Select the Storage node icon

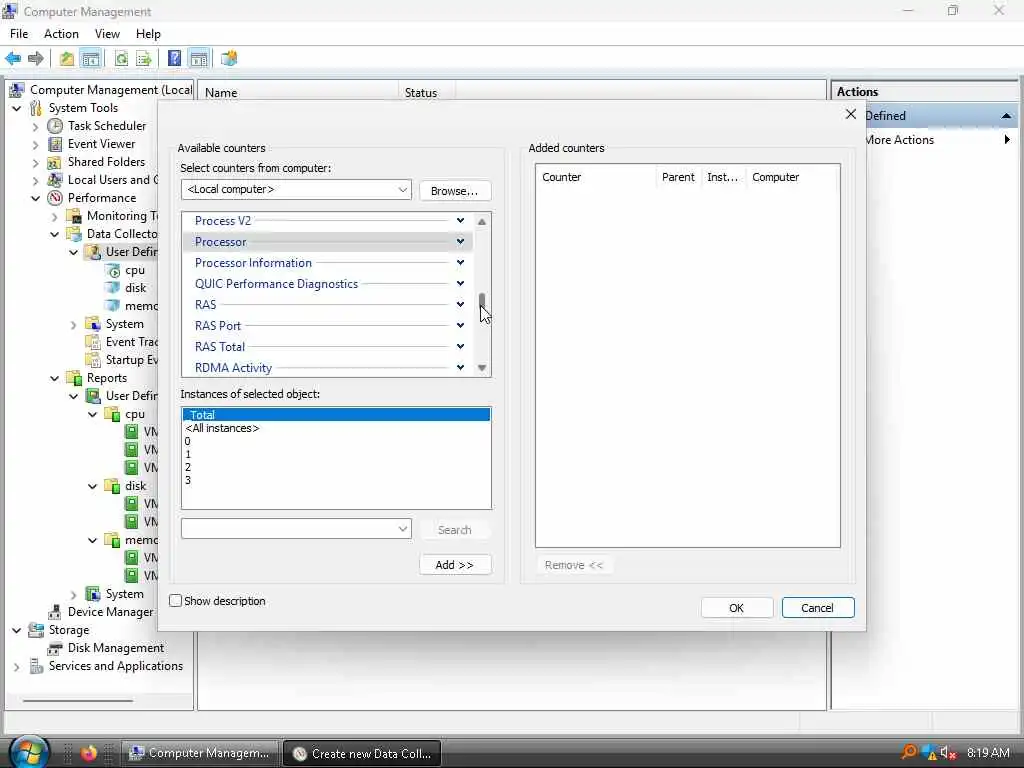pos(36,630)
